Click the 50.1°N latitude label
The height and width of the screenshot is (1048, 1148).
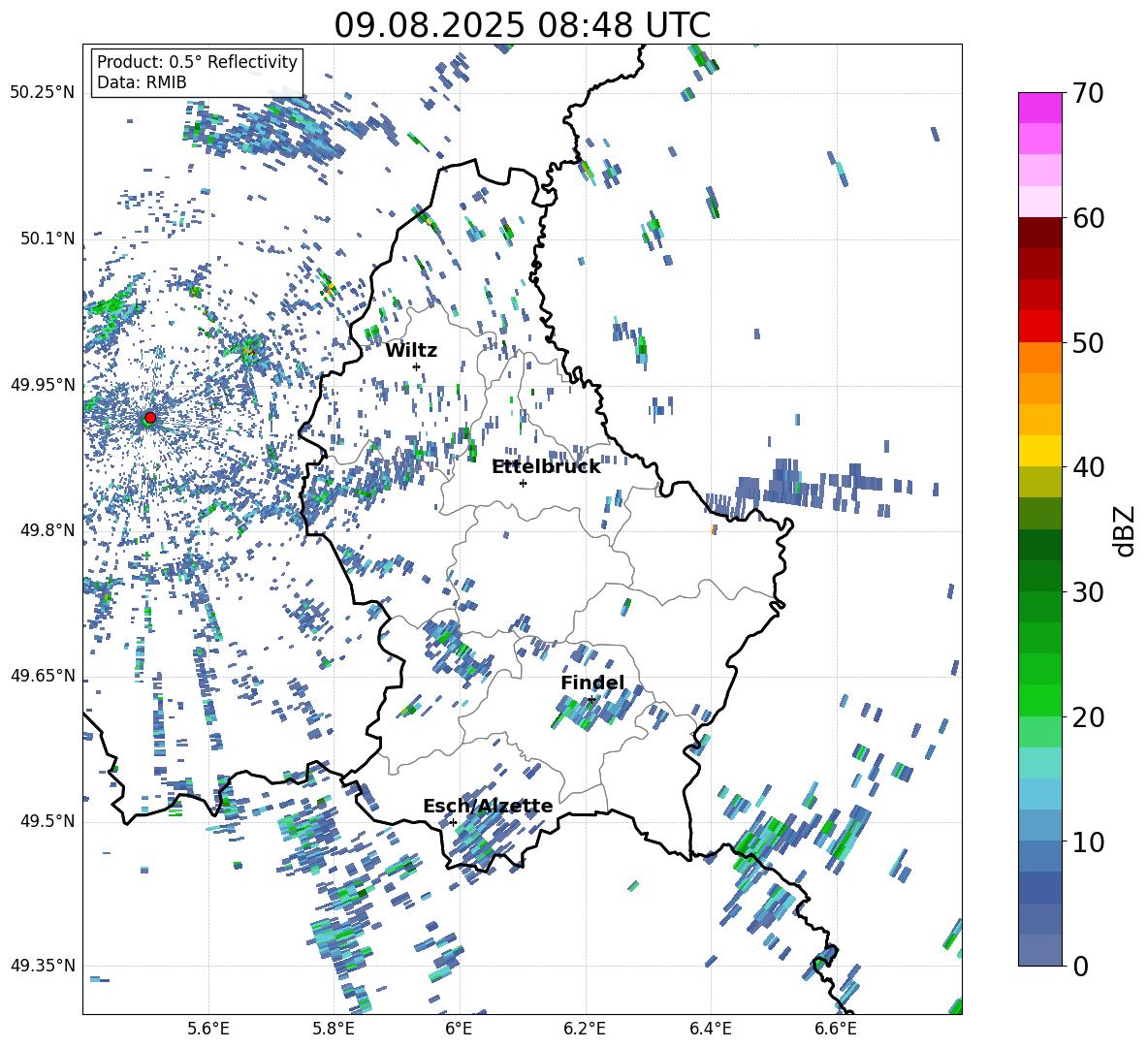pos(48,238)
